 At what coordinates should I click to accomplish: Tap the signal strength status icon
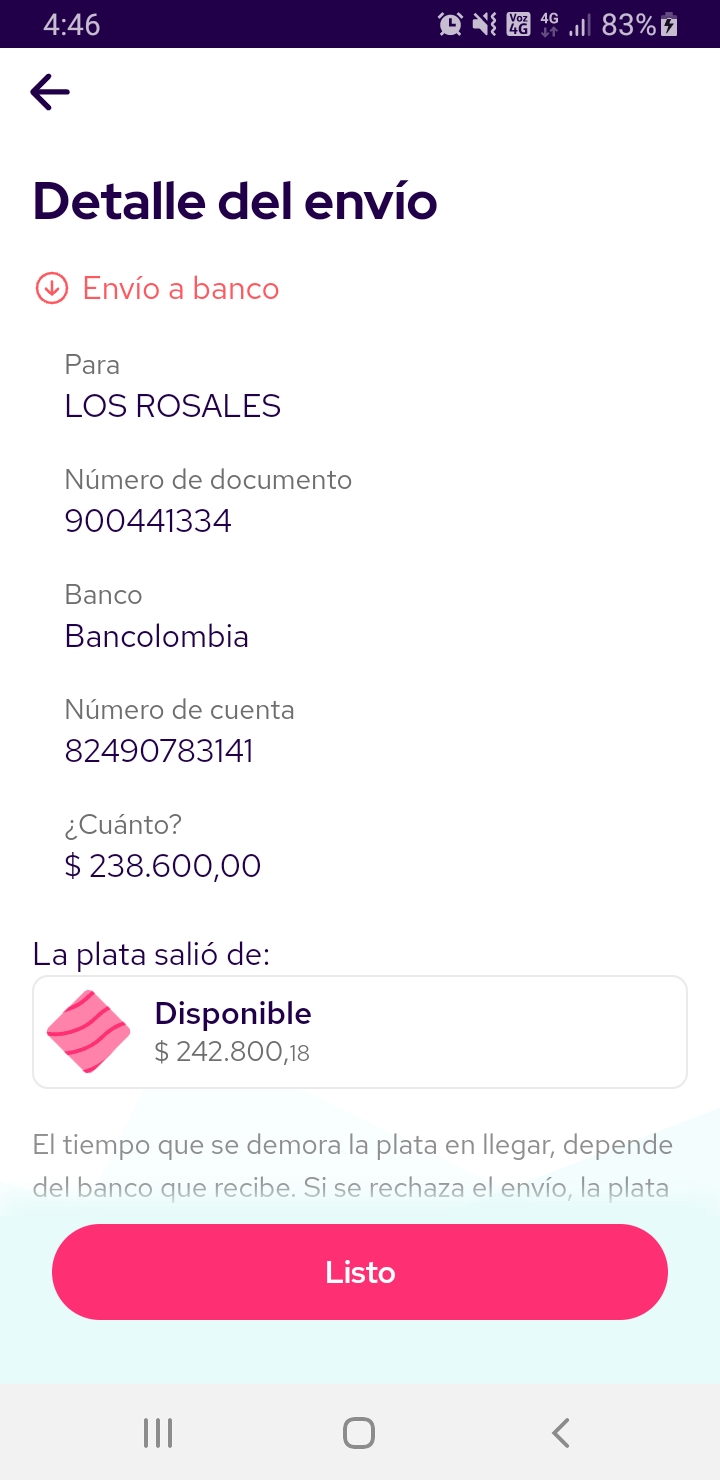(580, 25)
